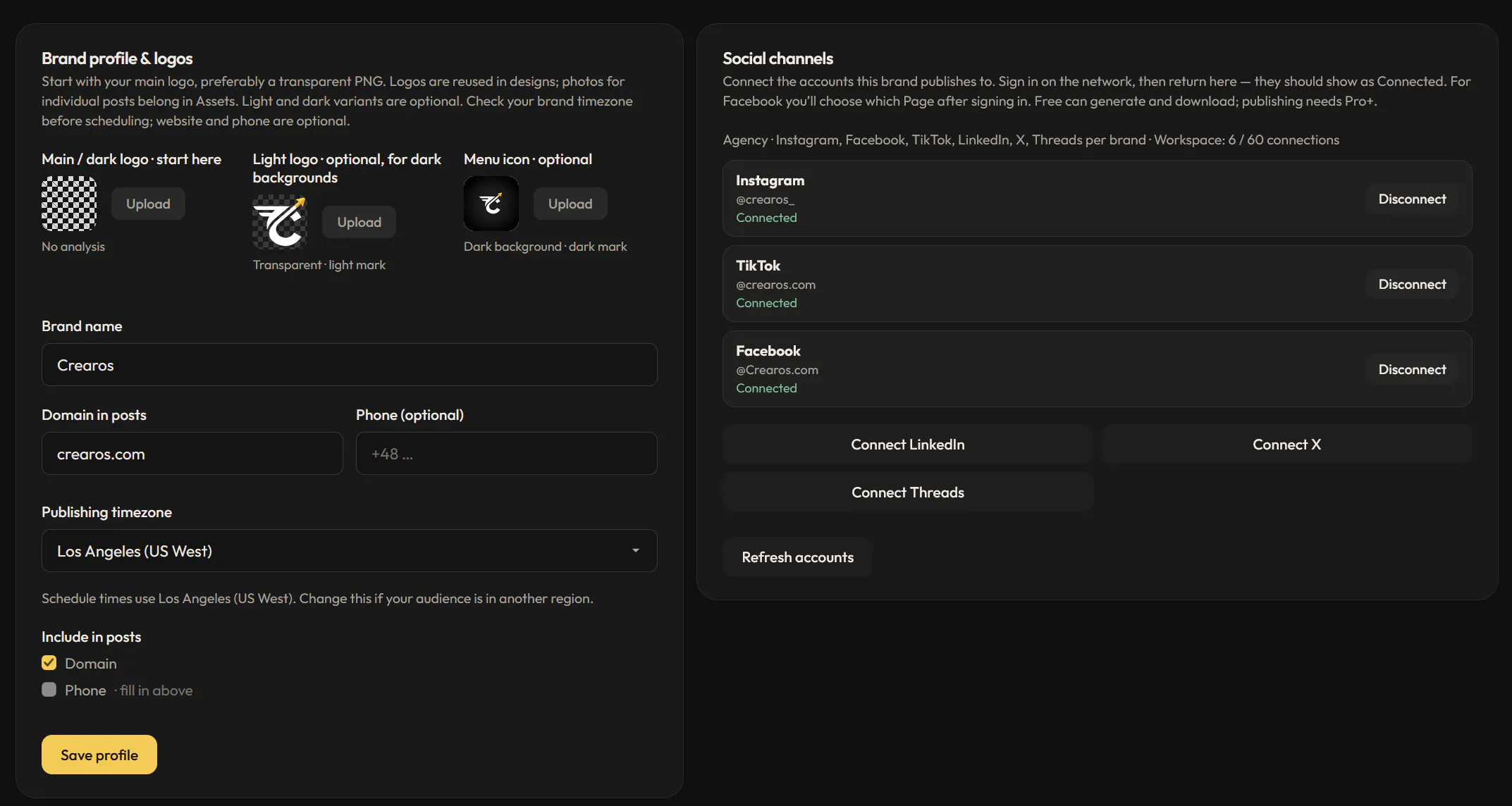
Task: Click the Connected status under Instagram
Action: (x=767, y=218)
